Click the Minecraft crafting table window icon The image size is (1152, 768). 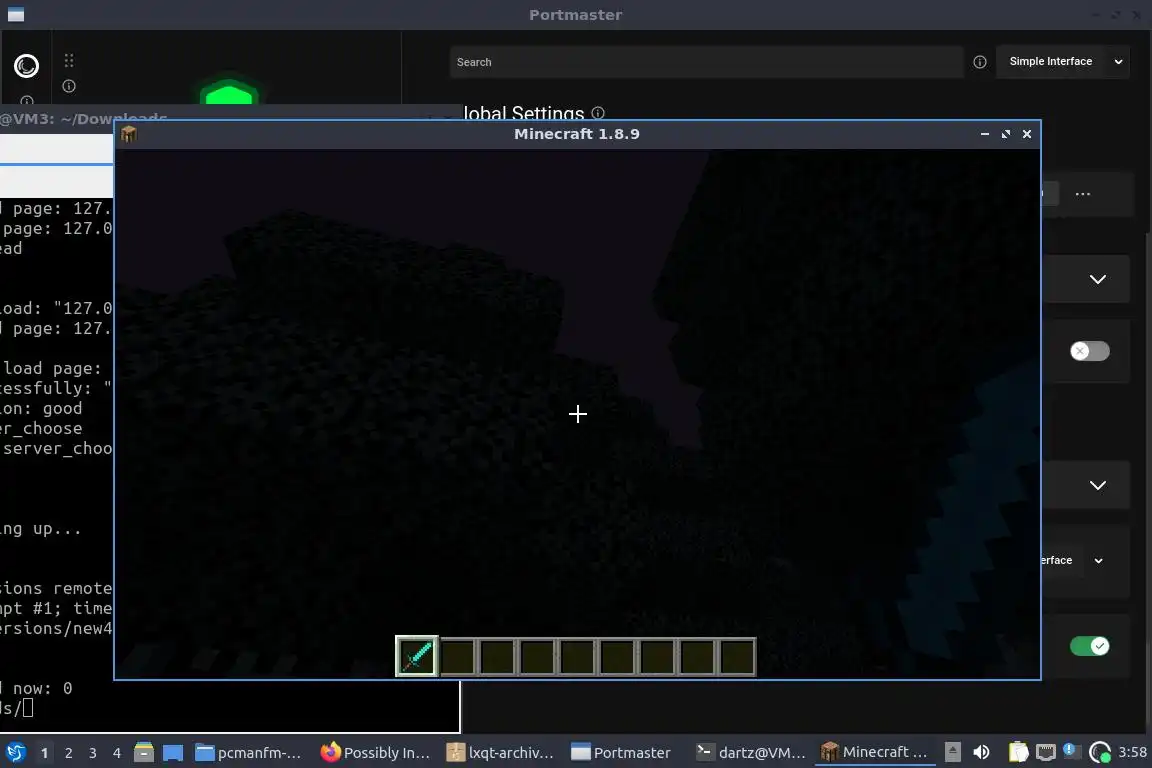(129, 134)
